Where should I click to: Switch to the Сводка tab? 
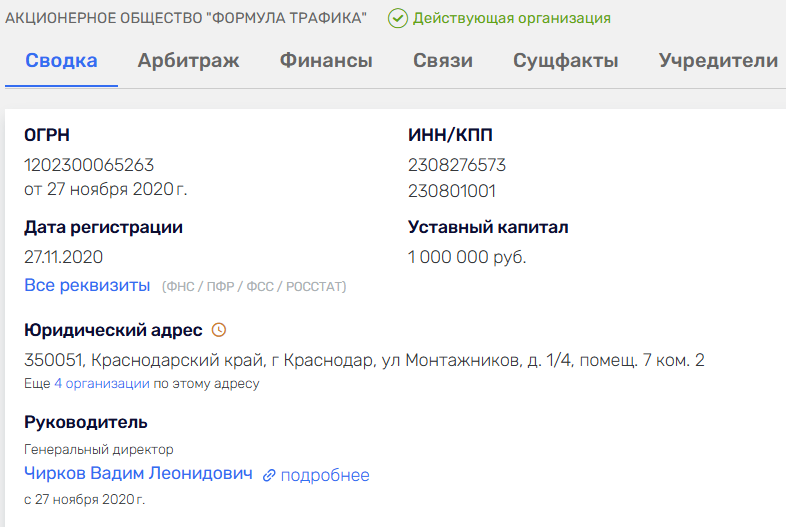pos(61,61)
